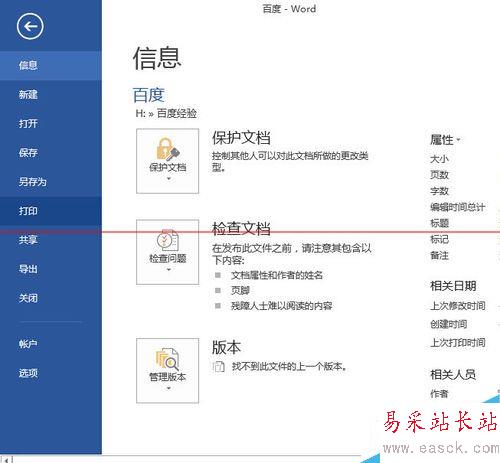This screenshot has width=500, height=463.
Task: Click 导出 in the sidebar
Action: [51, 269]
